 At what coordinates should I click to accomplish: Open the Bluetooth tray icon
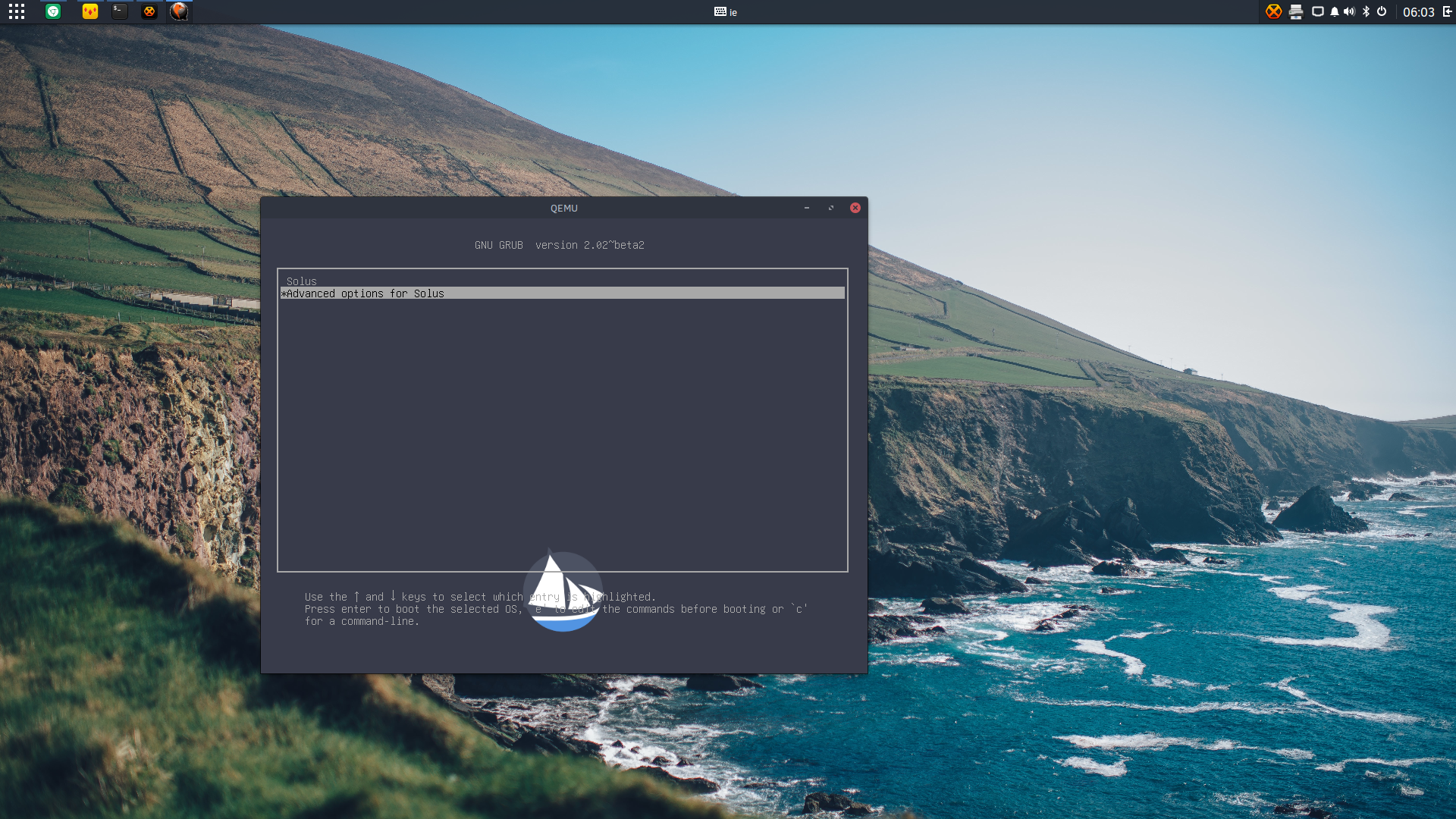tap(1366, 11)
